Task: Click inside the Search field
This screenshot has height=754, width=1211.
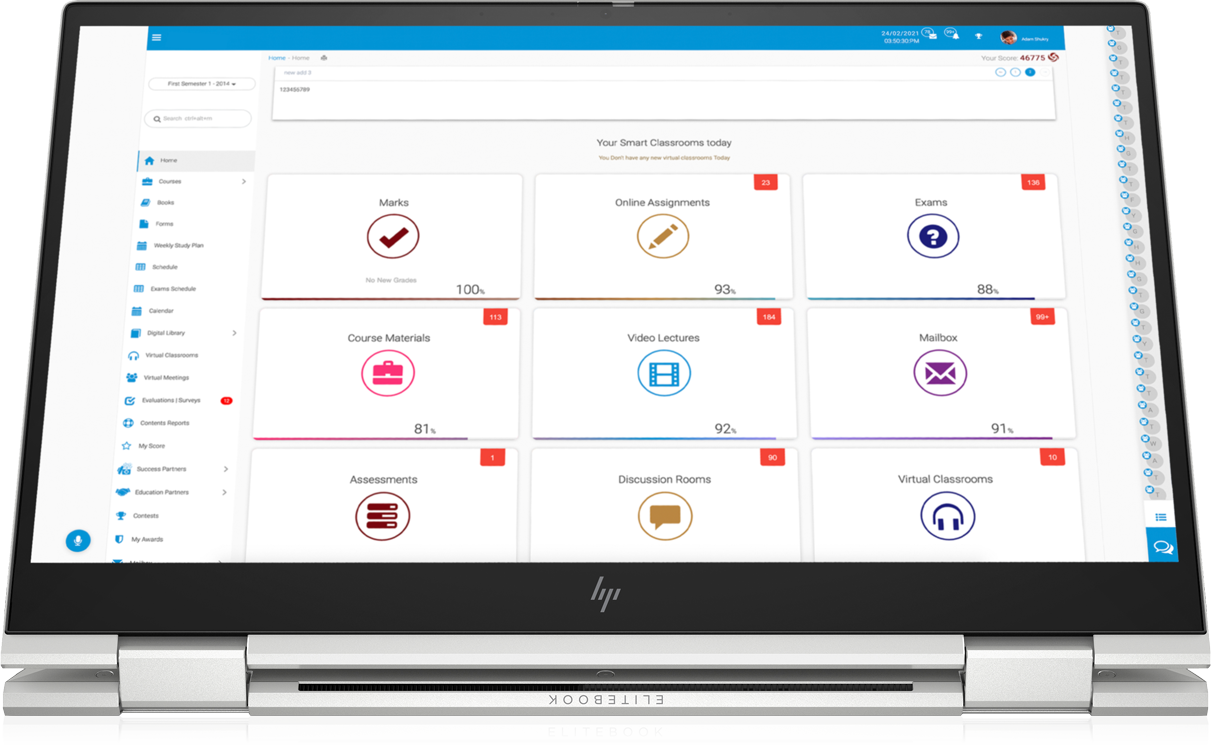Action: 198,119
